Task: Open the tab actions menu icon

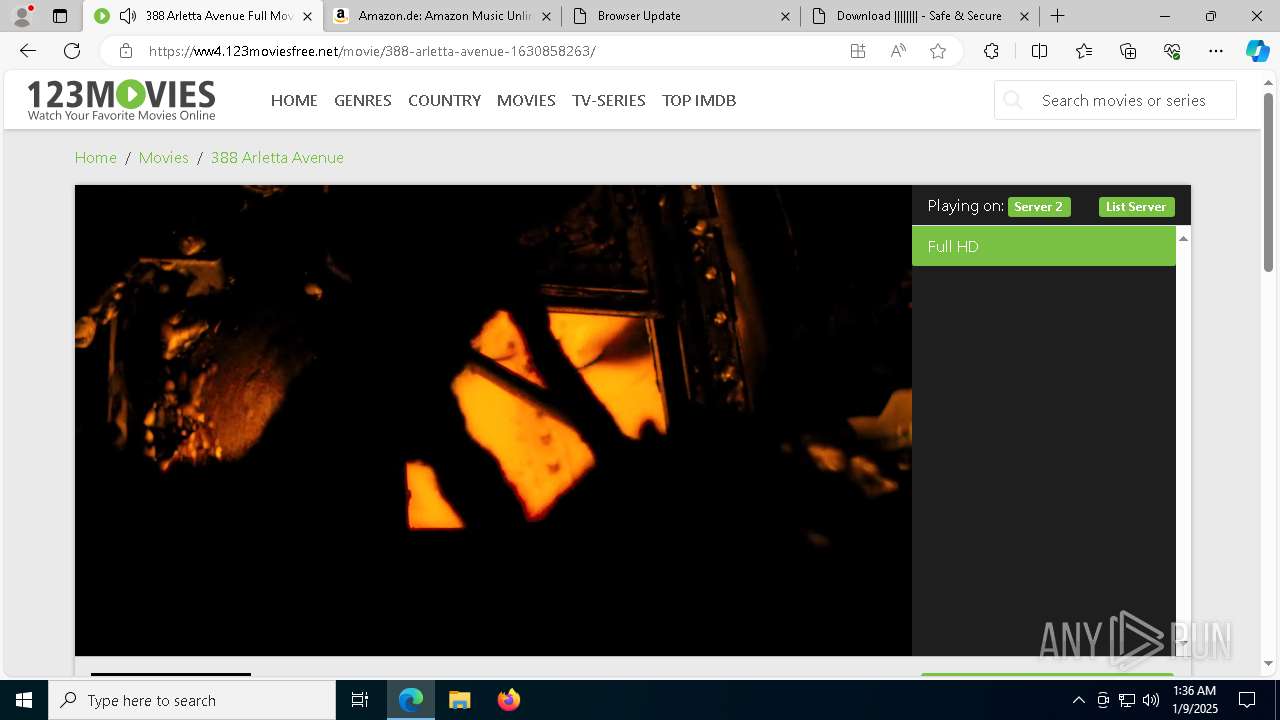Action: 60,16
